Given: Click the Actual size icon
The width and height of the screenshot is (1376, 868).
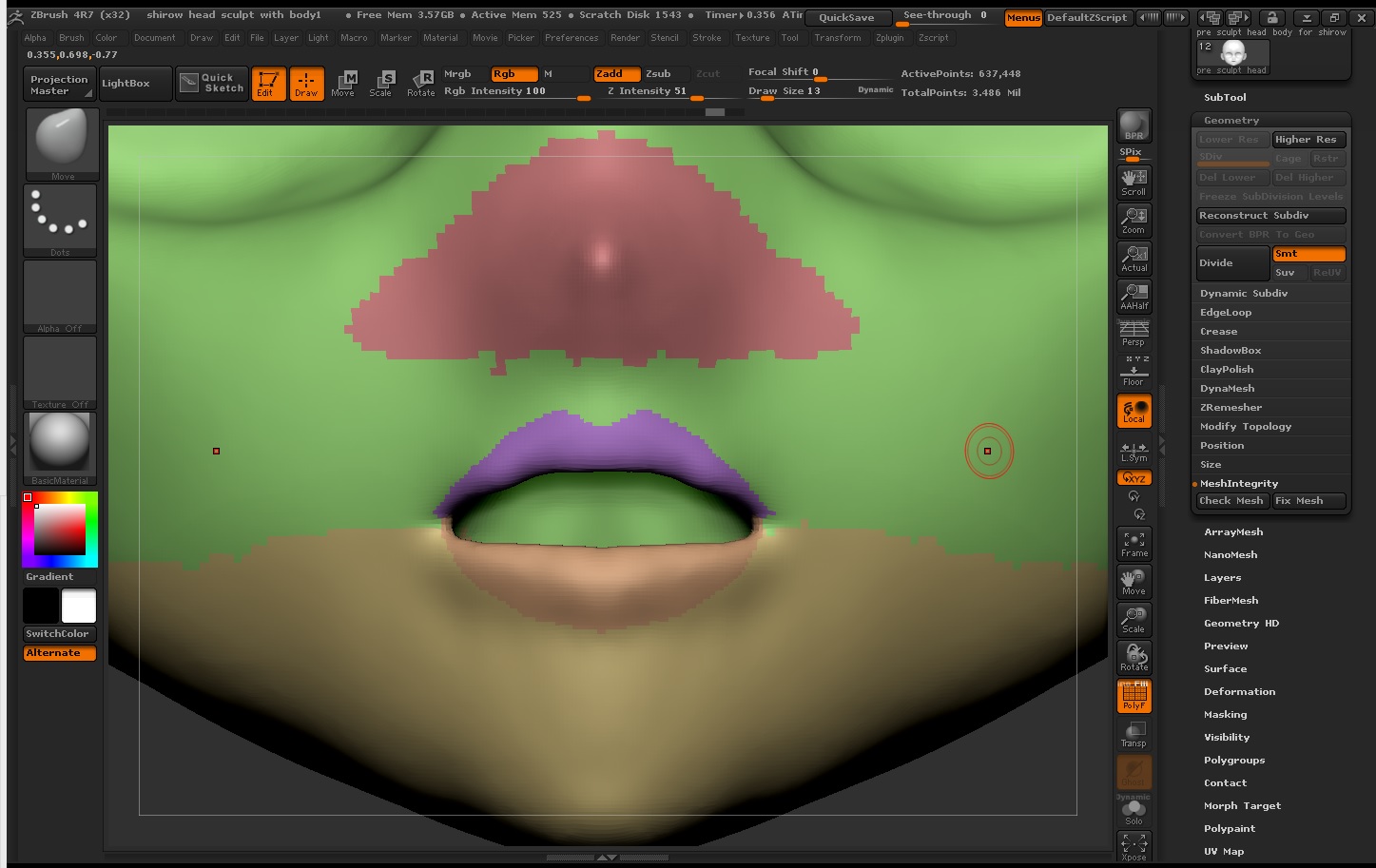Looking at the screenshot, I should [x=1134, y=258].
